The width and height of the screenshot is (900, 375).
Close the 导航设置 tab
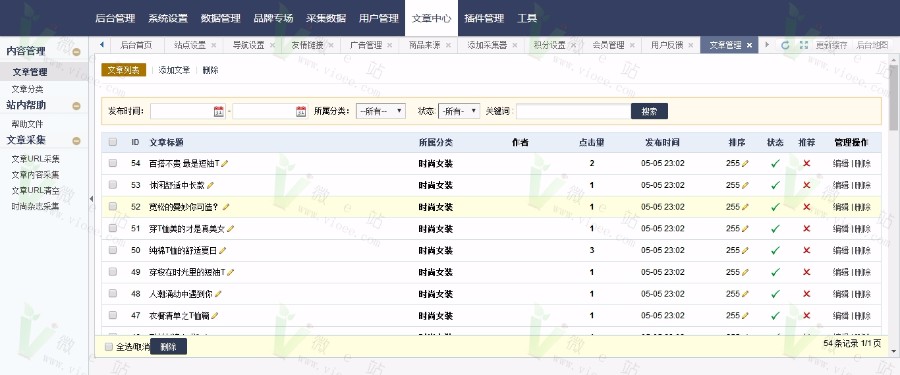272,45
